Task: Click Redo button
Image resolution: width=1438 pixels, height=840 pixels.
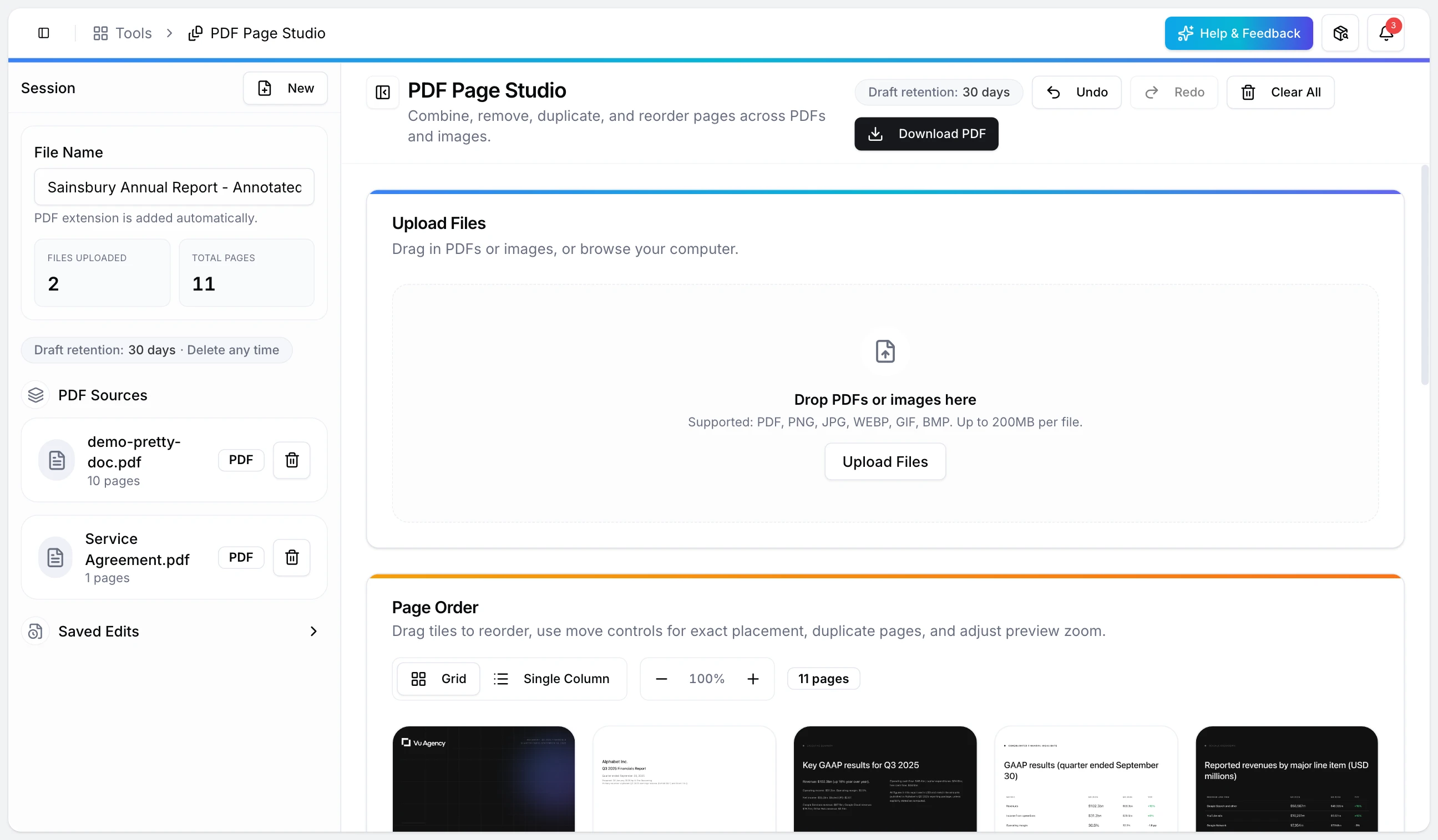Action: (x=1174, y=93)
